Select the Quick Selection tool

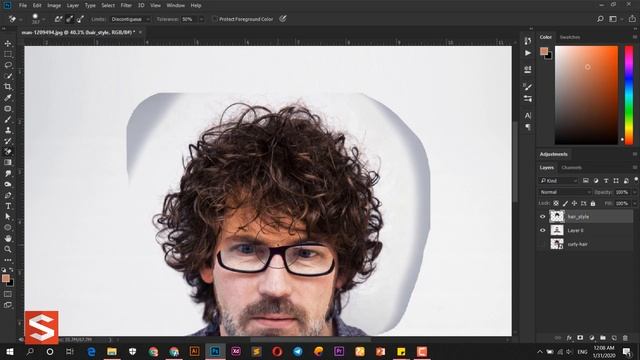[8, 76]
